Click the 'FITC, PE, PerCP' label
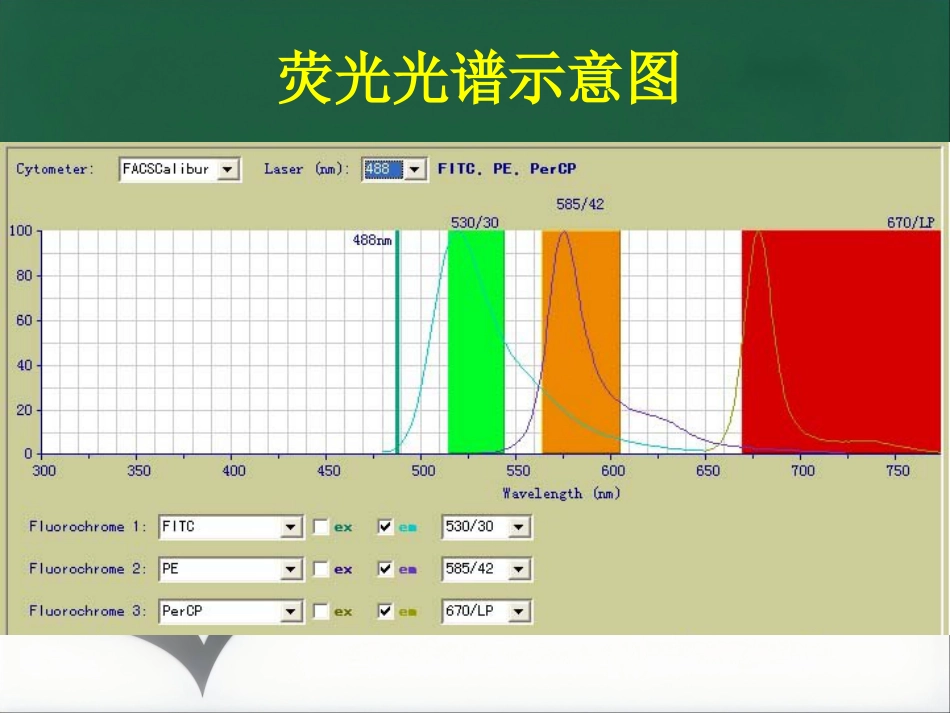Image resolution: width=950 pixels, height=713 pixels. pyautogui.click(x=507, y=169)
